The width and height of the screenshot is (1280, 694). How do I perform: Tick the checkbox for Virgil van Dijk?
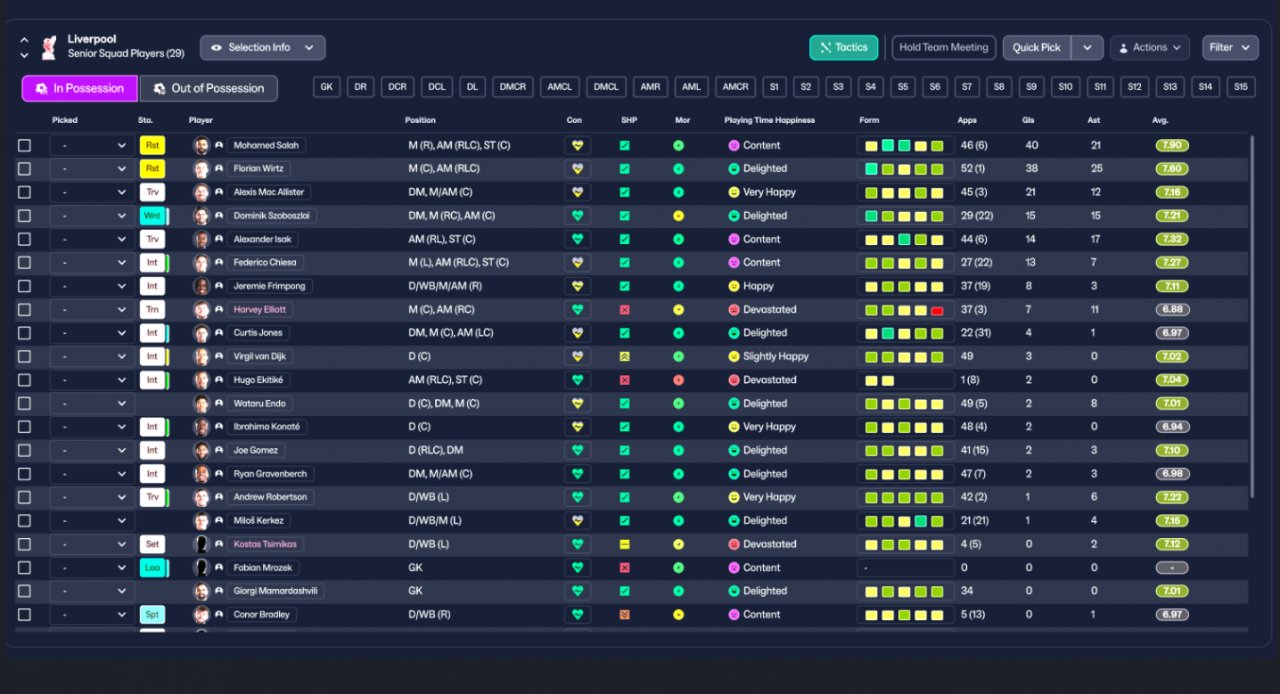(24, 356)
